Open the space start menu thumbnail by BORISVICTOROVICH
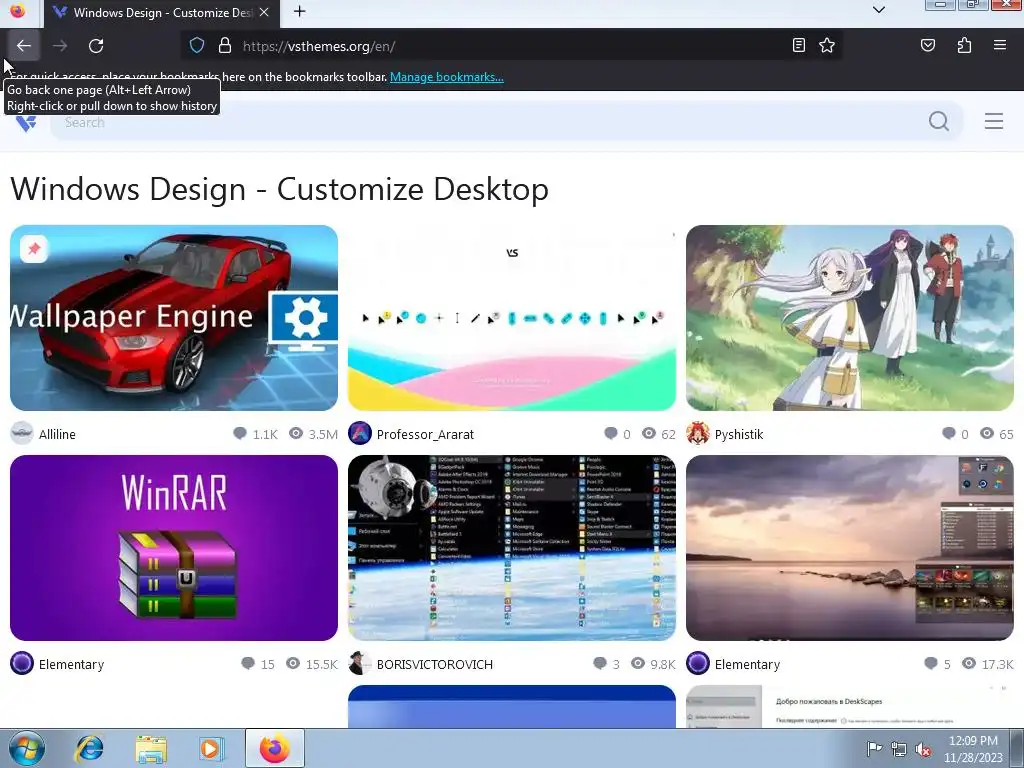1024x768 pixels. 512,548
